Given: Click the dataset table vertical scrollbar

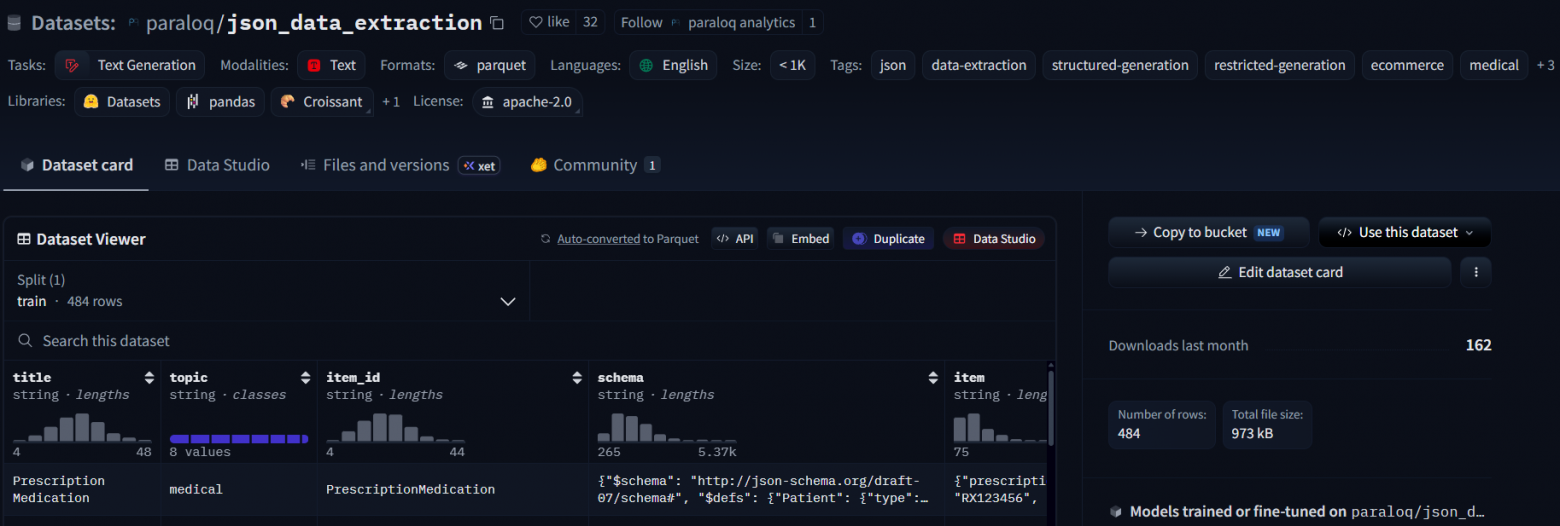Looking at the screenshot, I should tap(1051, 408).
